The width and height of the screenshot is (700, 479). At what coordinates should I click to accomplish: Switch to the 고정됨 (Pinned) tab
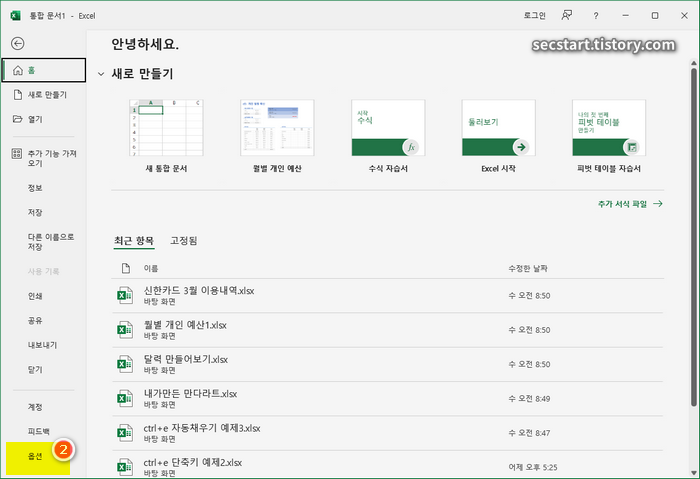183,241
